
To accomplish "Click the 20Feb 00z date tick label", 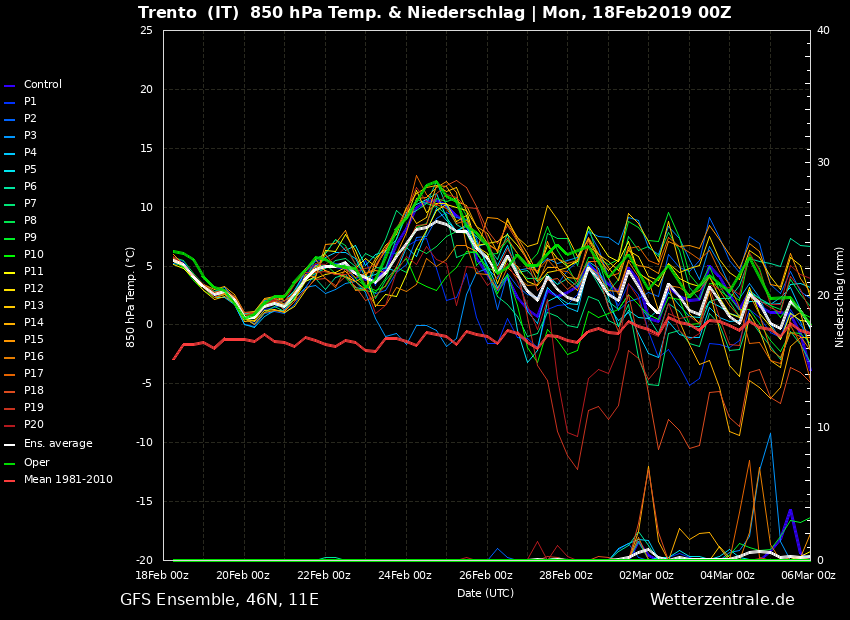I will [x=243, y=575].
